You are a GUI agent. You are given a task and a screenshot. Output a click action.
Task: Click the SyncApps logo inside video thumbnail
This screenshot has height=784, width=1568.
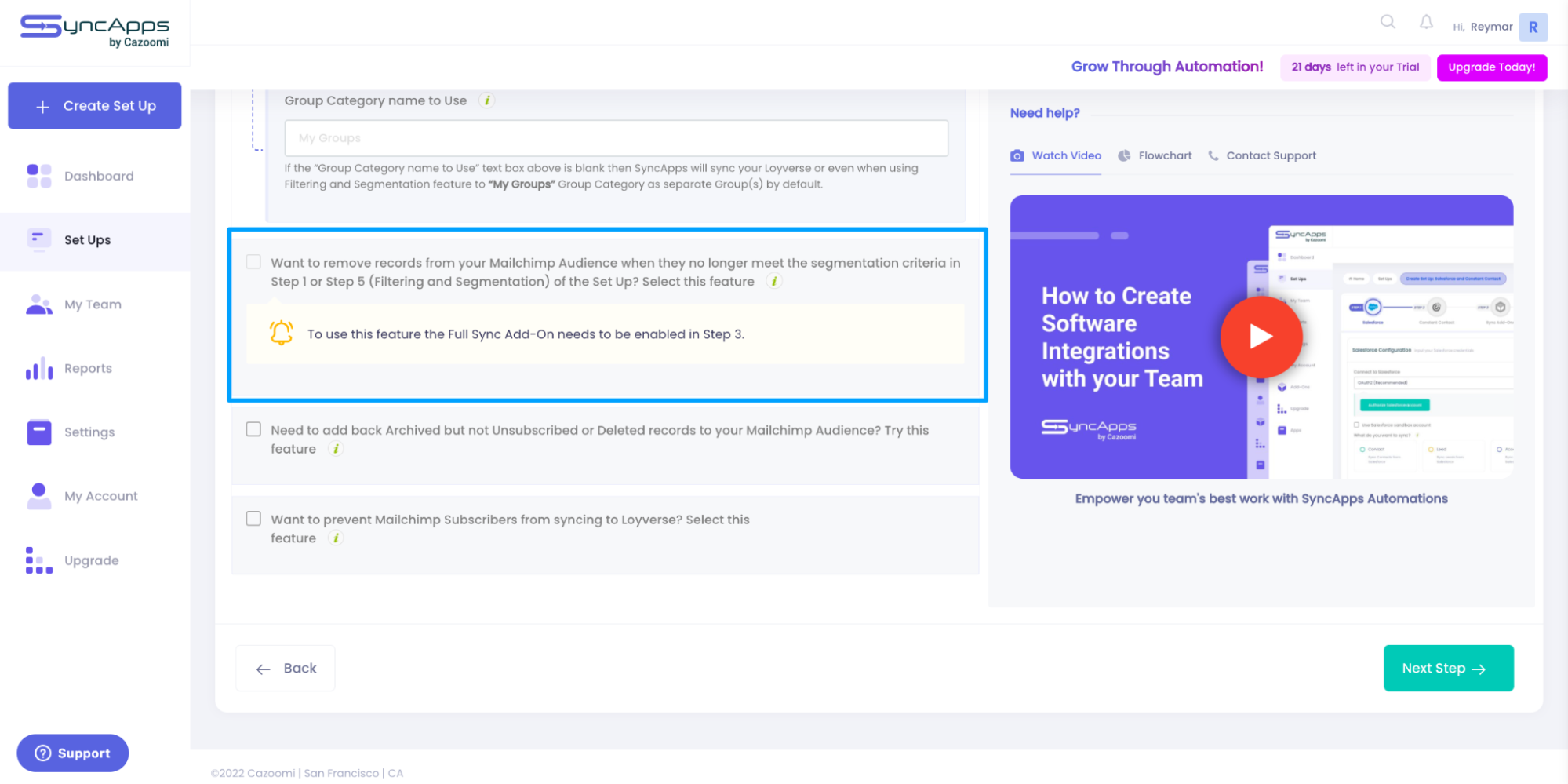[x=1089, y=429]
